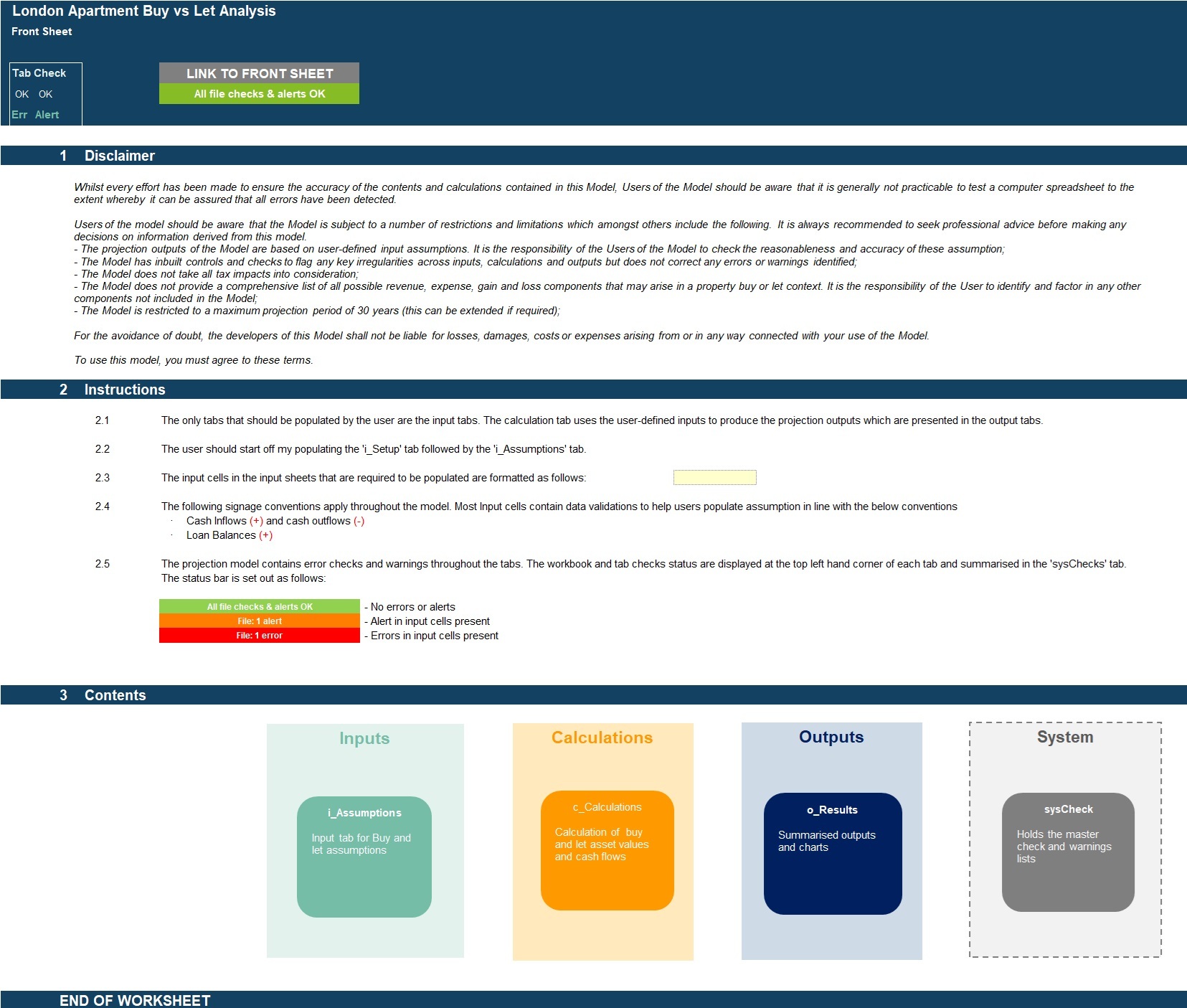The height and width of the screenshot is (1008, 1187).
Task: Click the 'Err' label in Tab Check
Action: coord(19,115)
